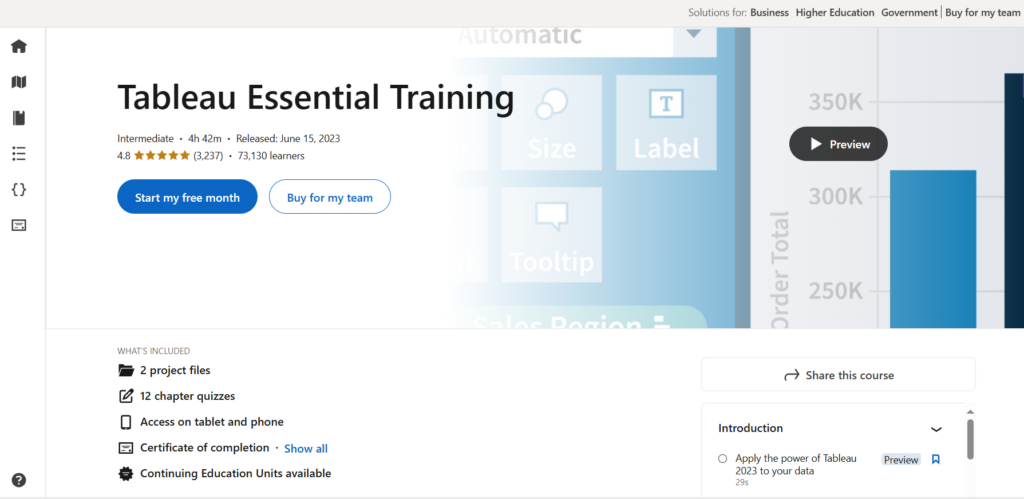Image resolution: width=1024 pixels, height=499 pixels.
Task: Open Business solutions link
Action: (769, 12)
